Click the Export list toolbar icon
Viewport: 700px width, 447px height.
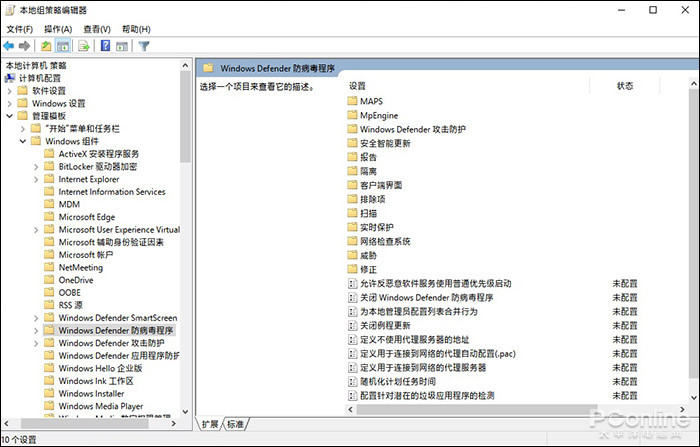83,46
